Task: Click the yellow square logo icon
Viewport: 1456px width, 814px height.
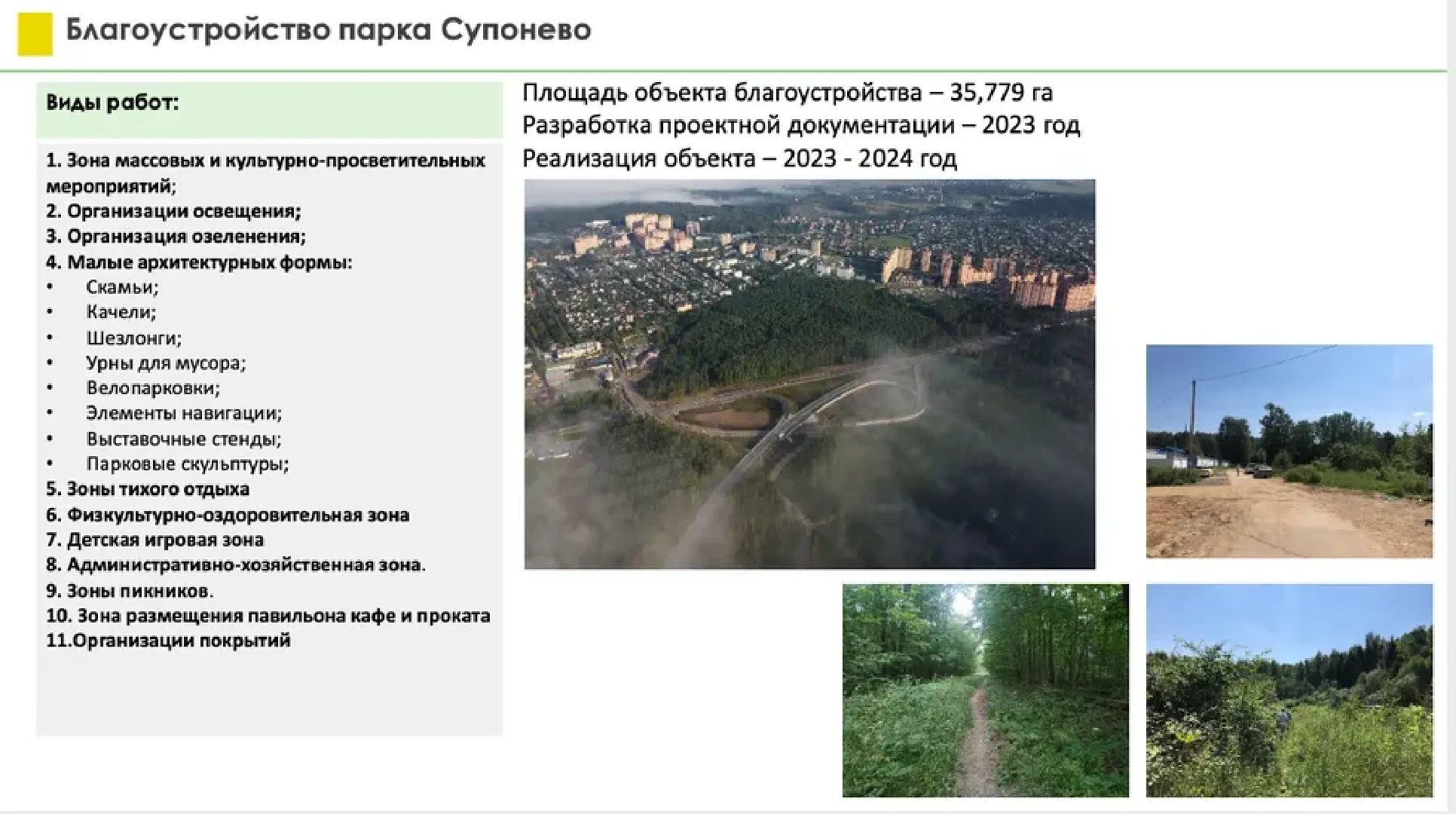Action: (33, 31)
